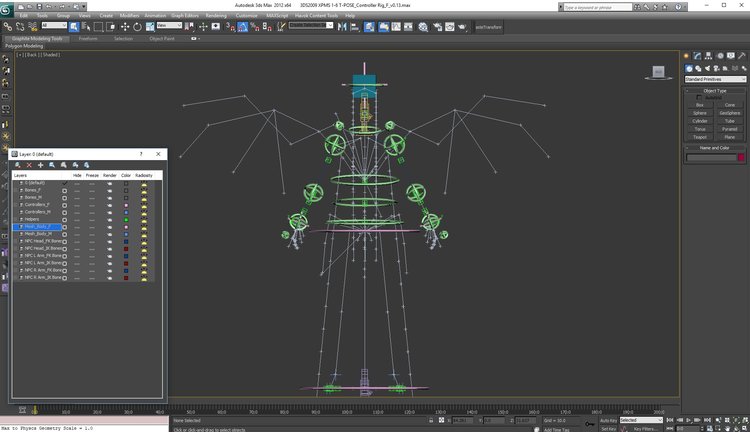This screenshot has height=432, width=750.
Task: Click the Sphere primitive button
Action: click(700, 113)
